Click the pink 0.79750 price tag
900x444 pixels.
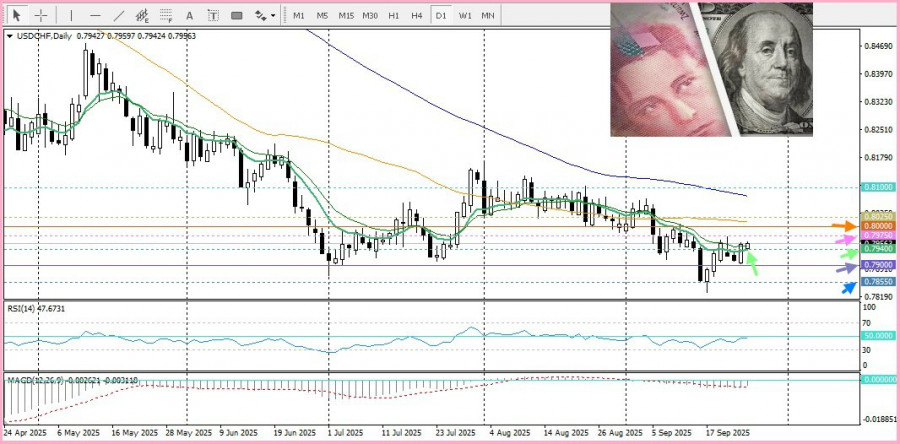click(878, 236)
